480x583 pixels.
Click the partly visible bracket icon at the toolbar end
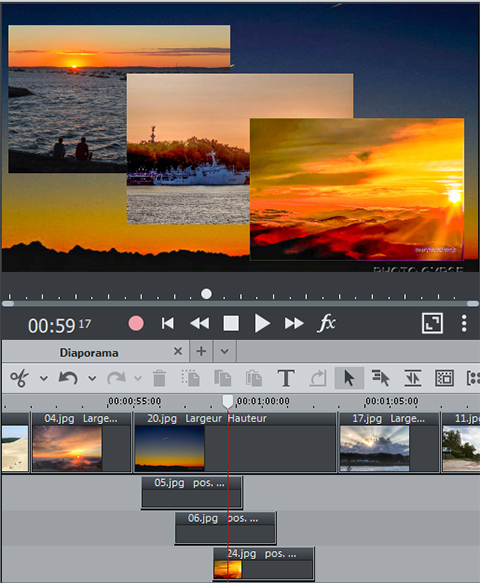[x=473, y=378]
